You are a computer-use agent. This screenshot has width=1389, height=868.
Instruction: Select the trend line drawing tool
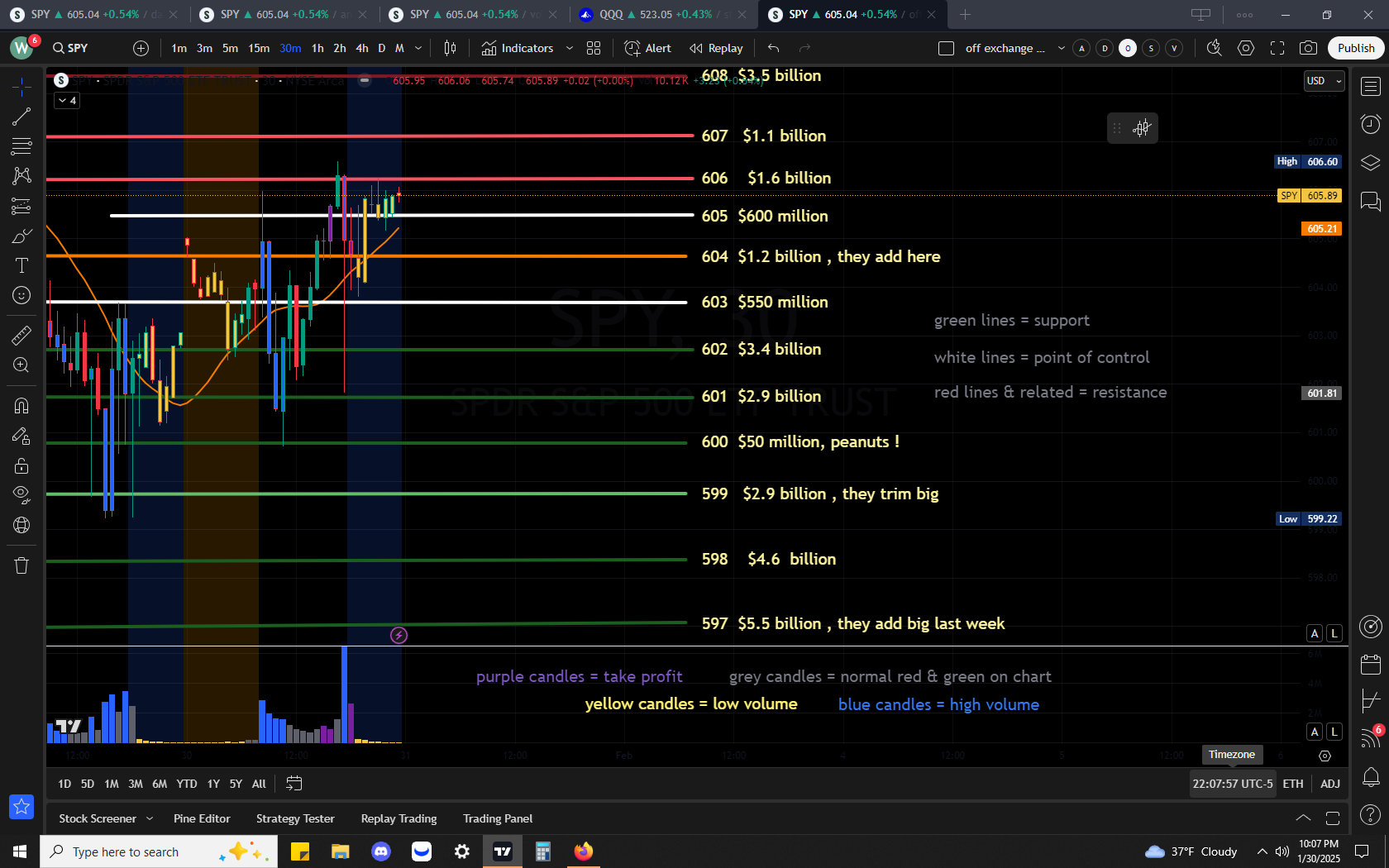click(21, 117)
